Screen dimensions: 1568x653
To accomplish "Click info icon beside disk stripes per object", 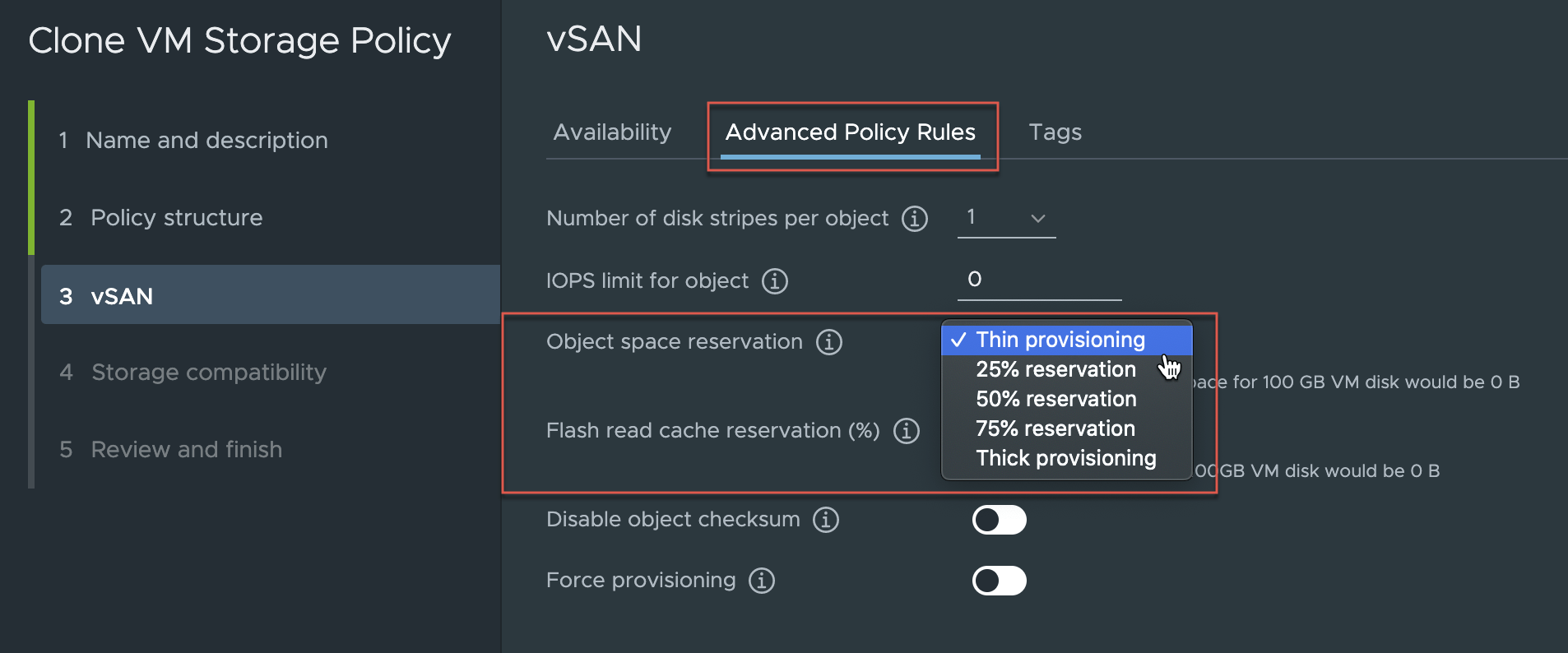I will (x=914, y=219).
